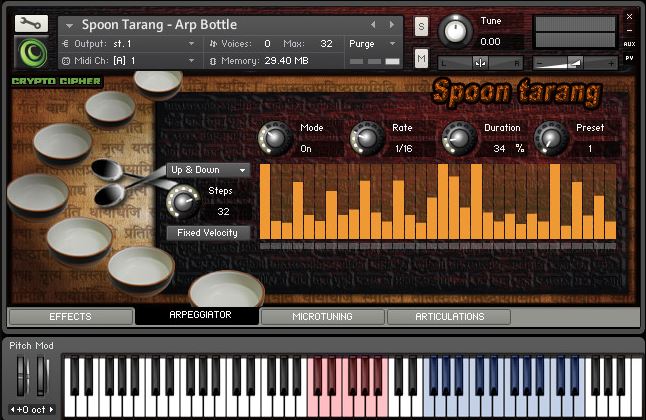Toggle the PV button
This screenshot has height=420, width=646.
(x=629, y=58)
